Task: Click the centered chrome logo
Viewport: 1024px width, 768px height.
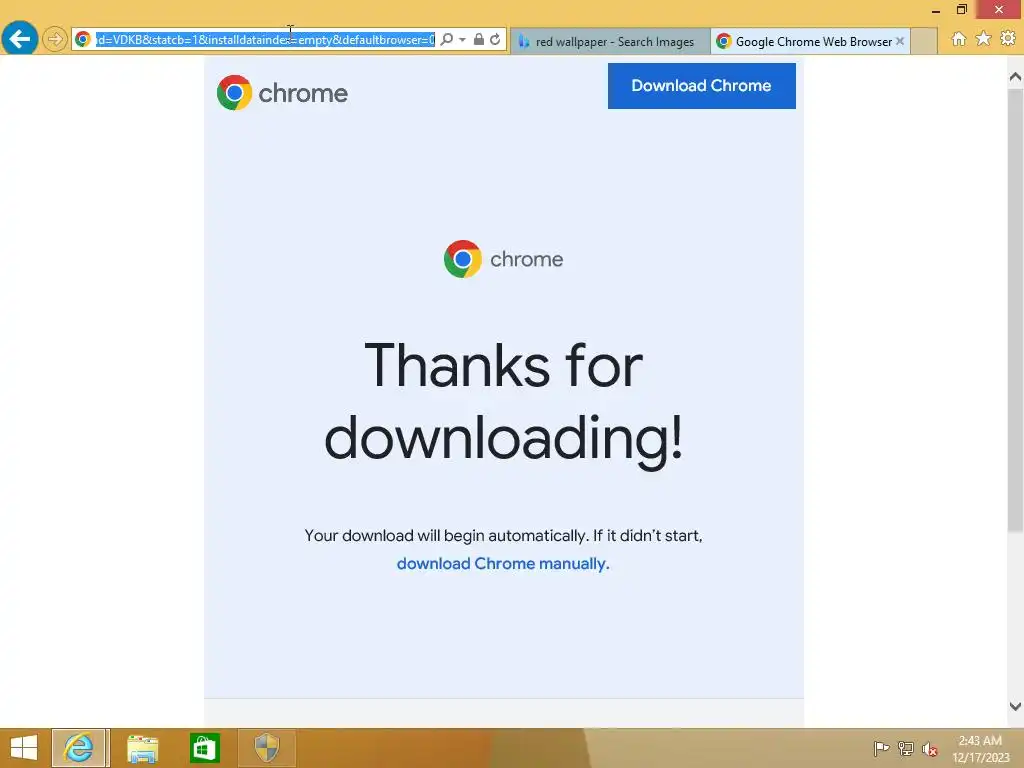Action: [x=503, y=259]
